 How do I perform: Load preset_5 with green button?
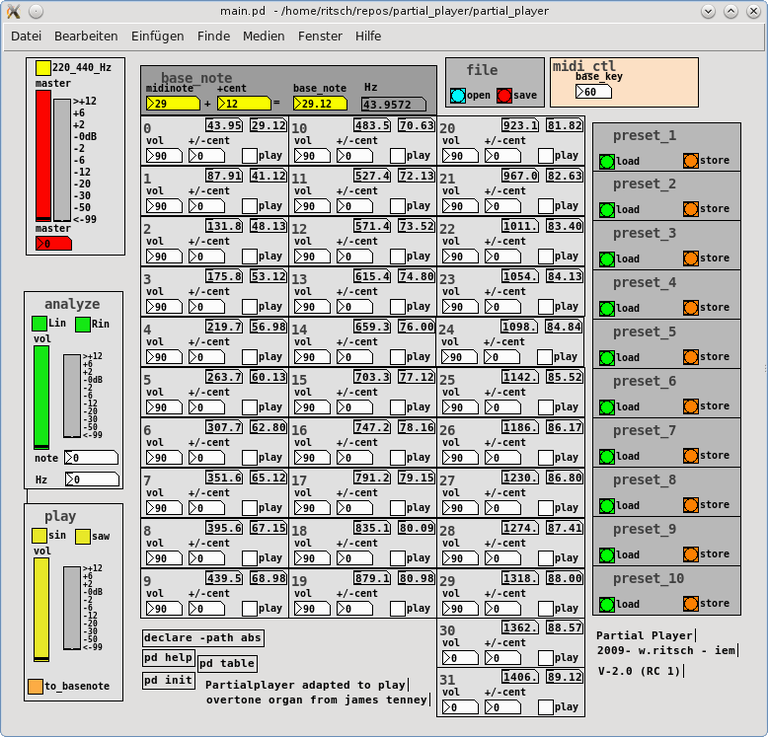pyautogui.click(x=606, y=357)
